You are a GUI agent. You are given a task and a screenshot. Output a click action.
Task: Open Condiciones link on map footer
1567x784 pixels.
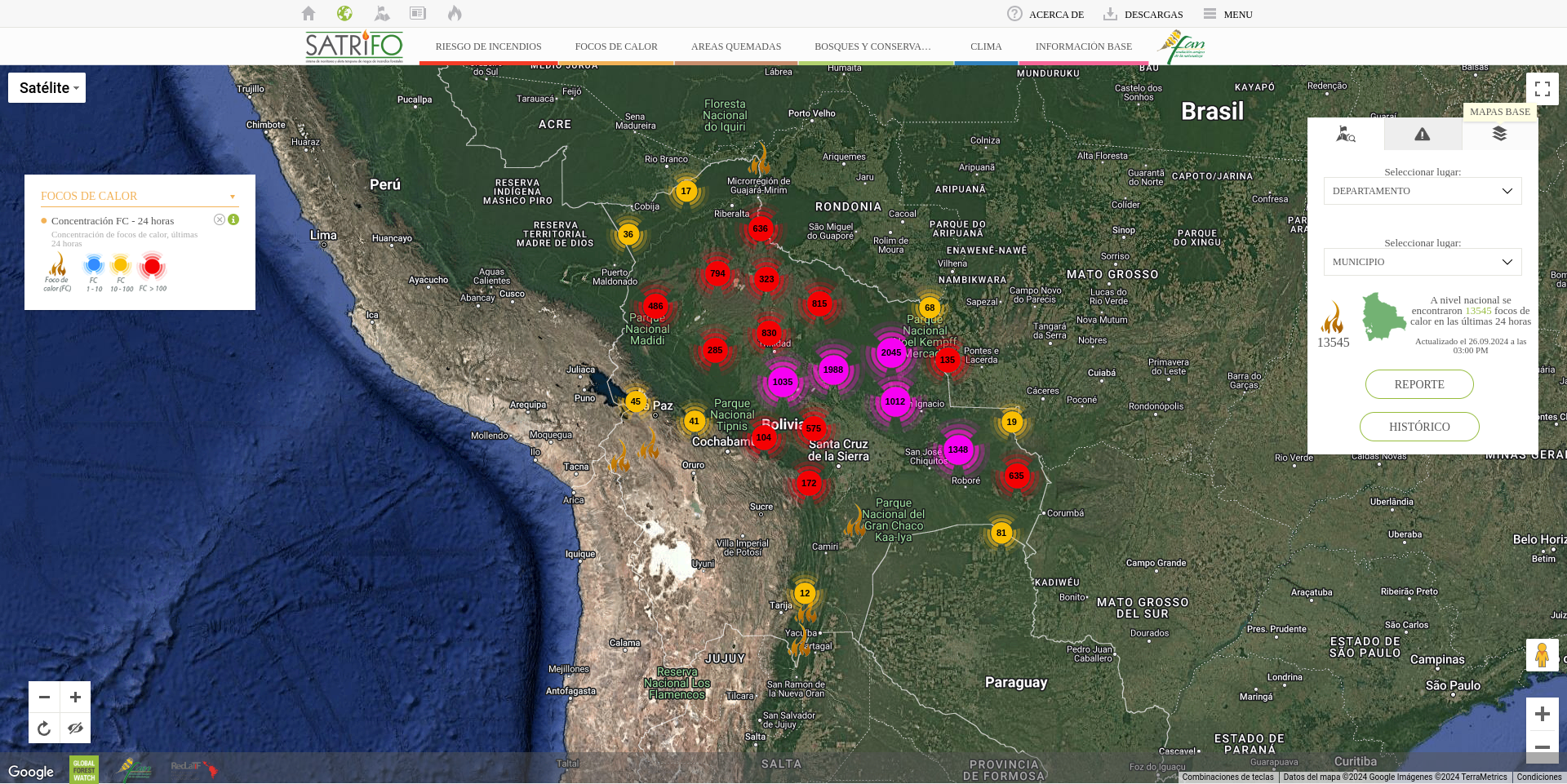pos(1539,777)
